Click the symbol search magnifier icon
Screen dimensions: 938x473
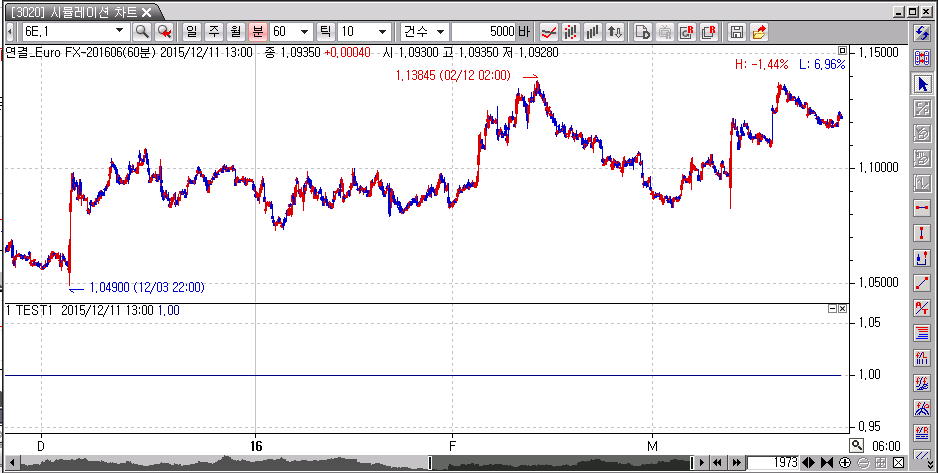tap(141, 32)
